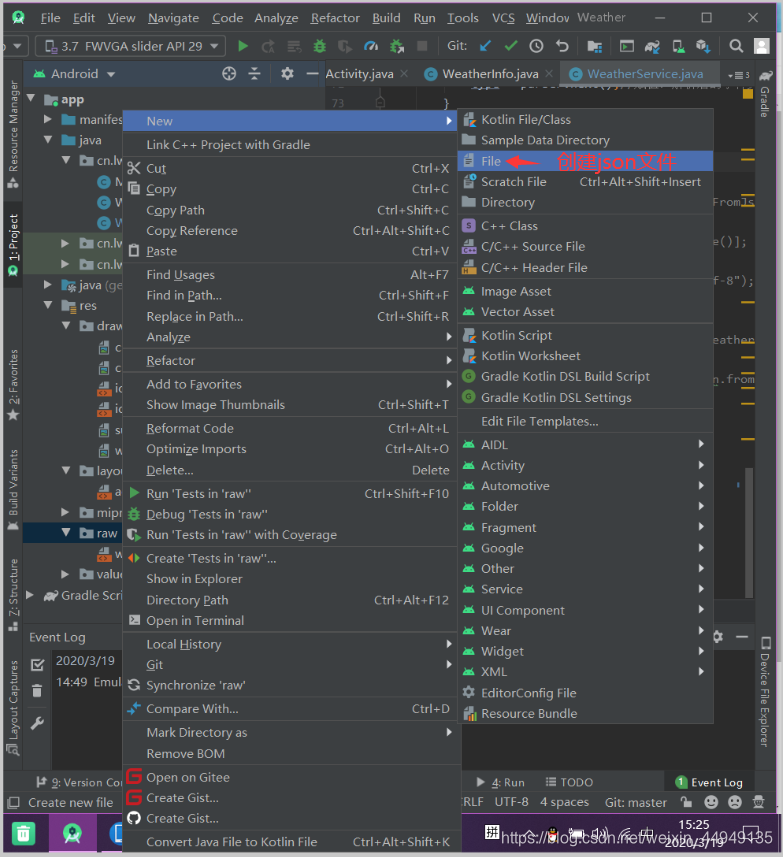
Task: Select Edit File Templates...
Action: pyautogui.click(x=585, y=421)
